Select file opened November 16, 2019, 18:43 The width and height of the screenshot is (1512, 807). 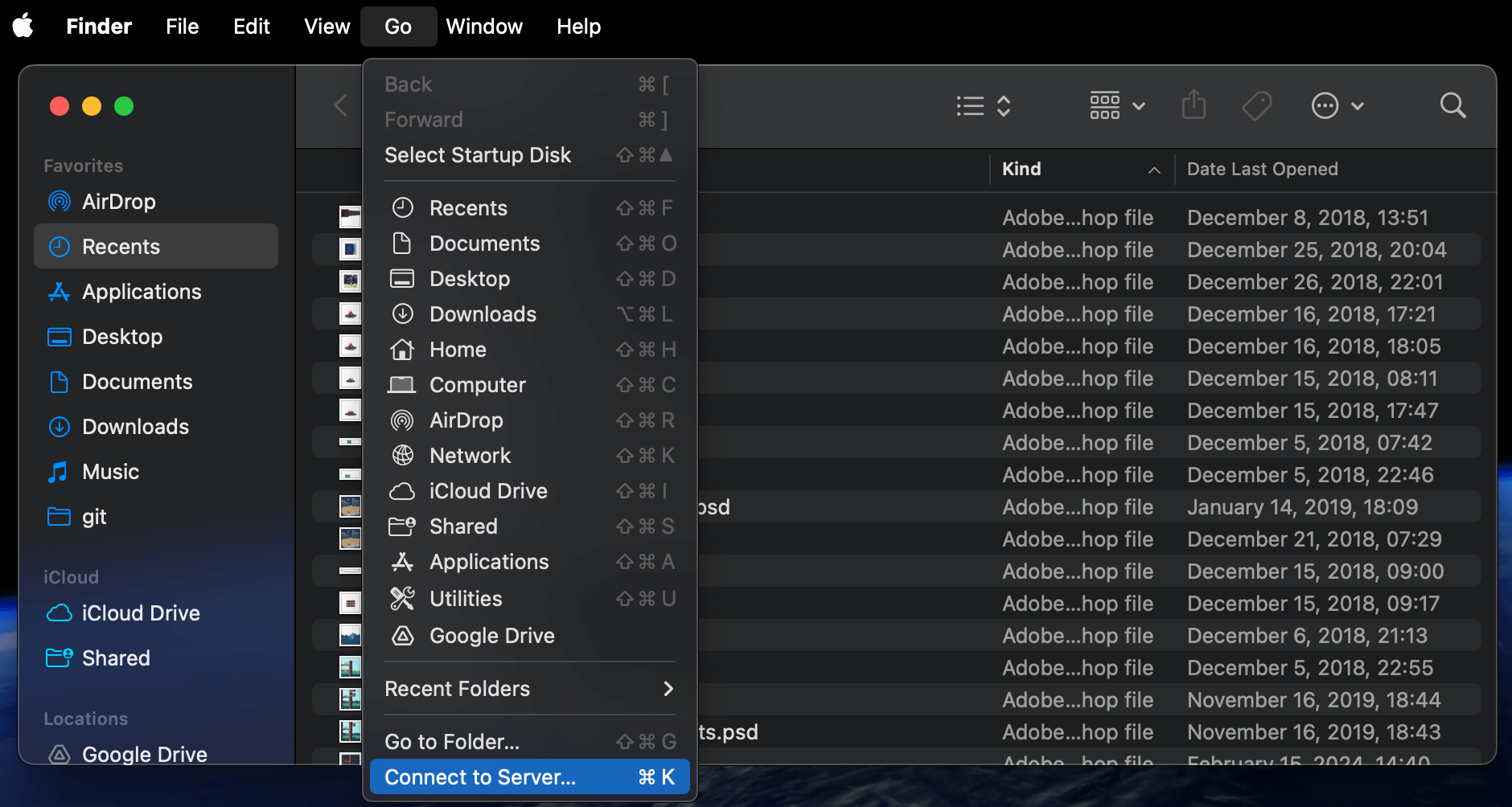897,731
